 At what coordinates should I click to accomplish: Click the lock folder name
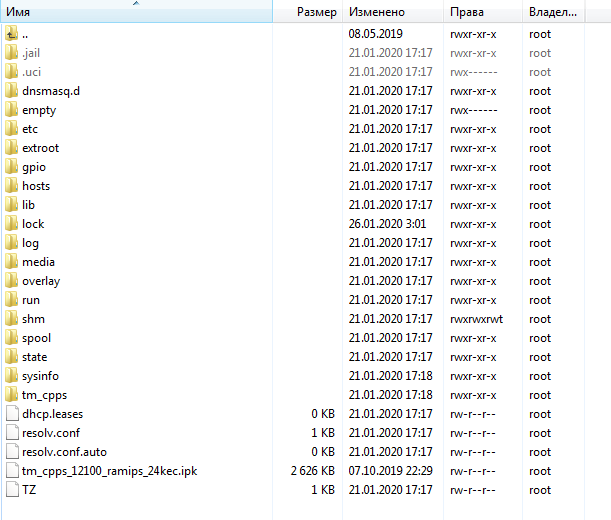coord(33,224)
